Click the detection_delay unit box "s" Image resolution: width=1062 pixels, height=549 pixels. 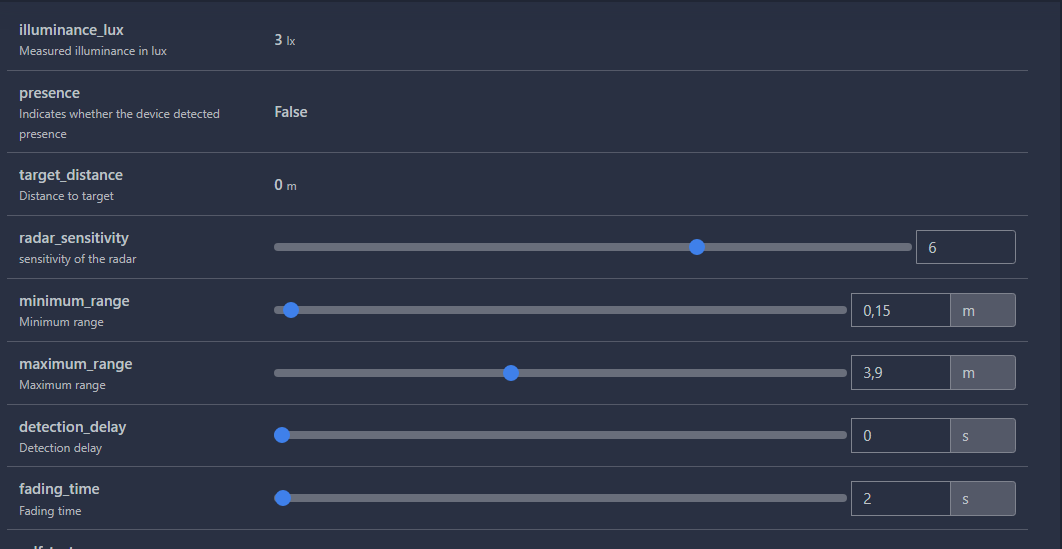(982, 436)
